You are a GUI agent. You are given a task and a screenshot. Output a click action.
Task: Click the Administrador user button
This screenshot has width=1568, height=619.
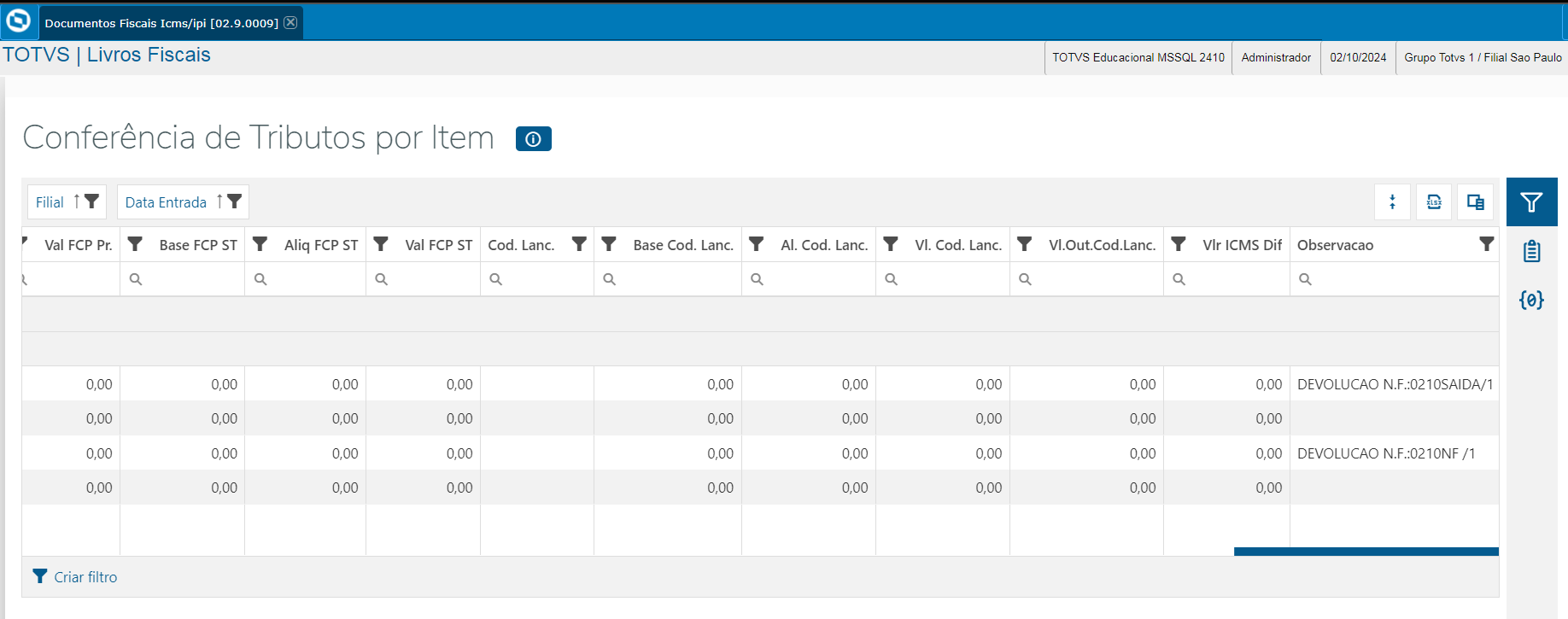pos(1276,57)
